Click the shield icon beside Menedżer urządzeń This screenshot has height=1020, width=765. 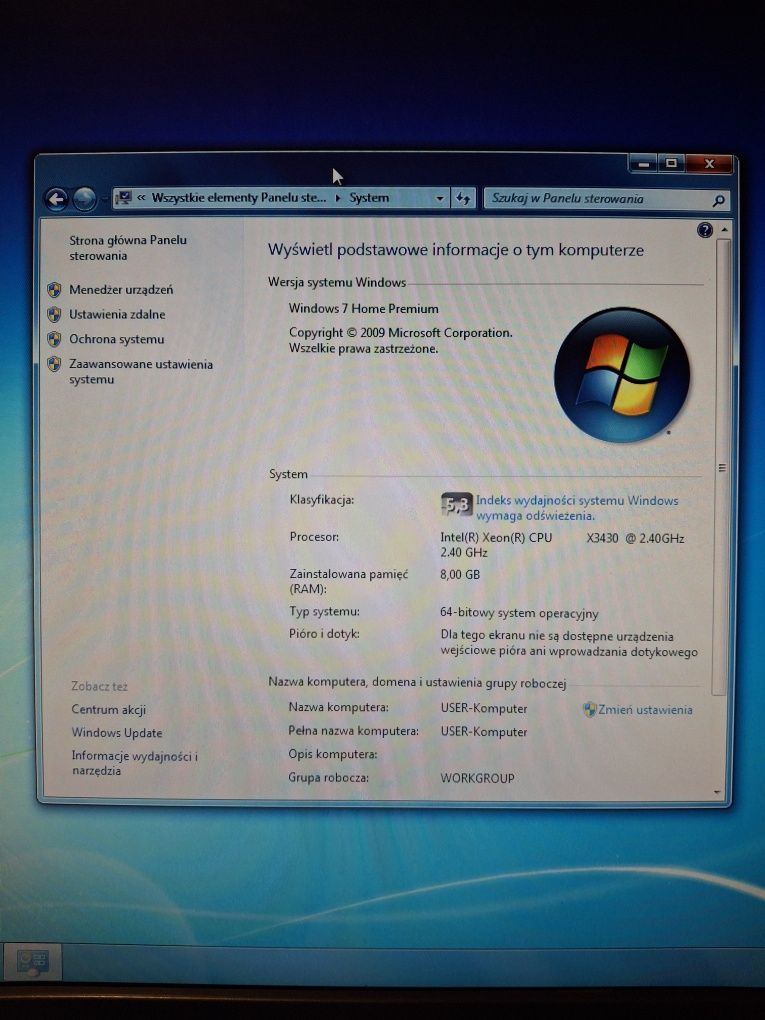[x=55, y=289]
